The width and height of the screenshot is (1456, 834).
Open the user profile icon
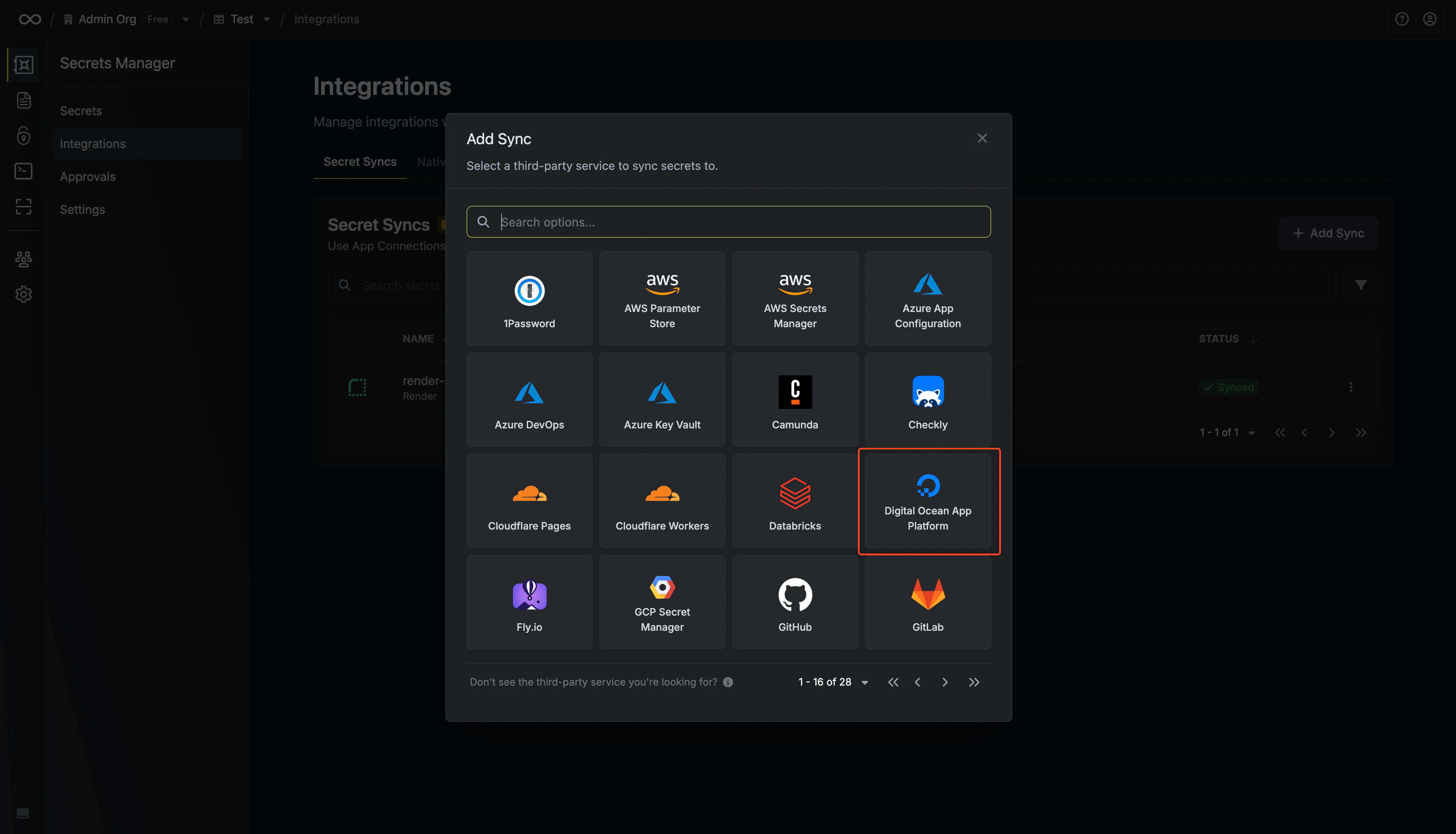pos(1430,19)
